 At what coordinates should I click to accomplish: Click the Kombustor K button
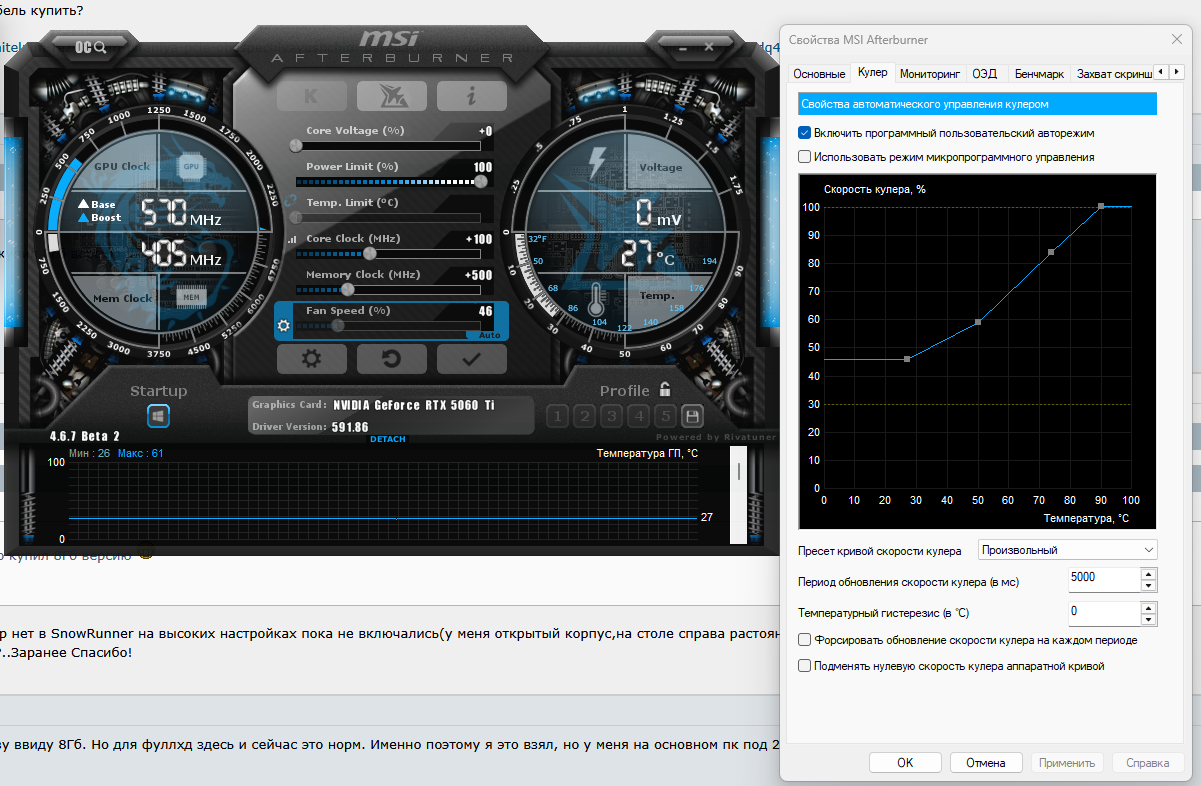click(311, 96)
